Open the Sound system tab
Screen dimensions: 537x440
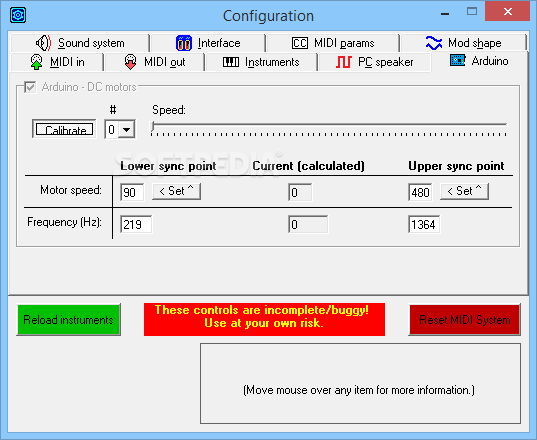(80, 43)
